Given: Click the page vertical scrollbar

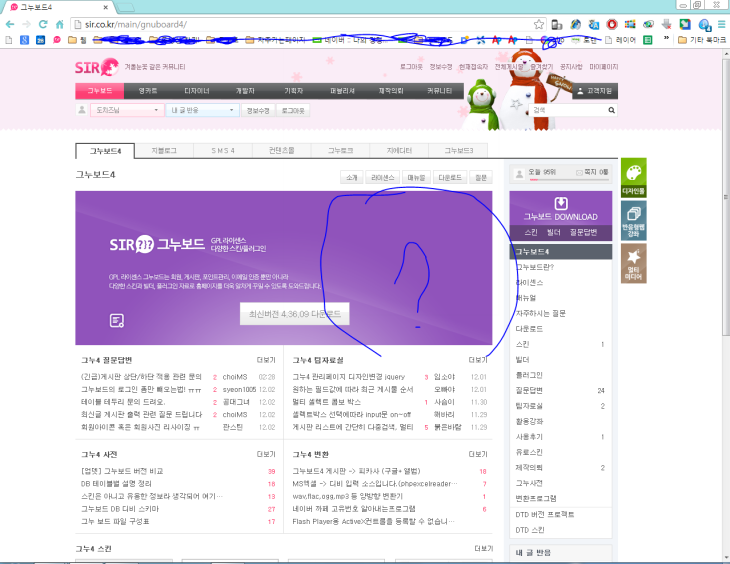Looking at the screenshot, I should pos(726,196).
